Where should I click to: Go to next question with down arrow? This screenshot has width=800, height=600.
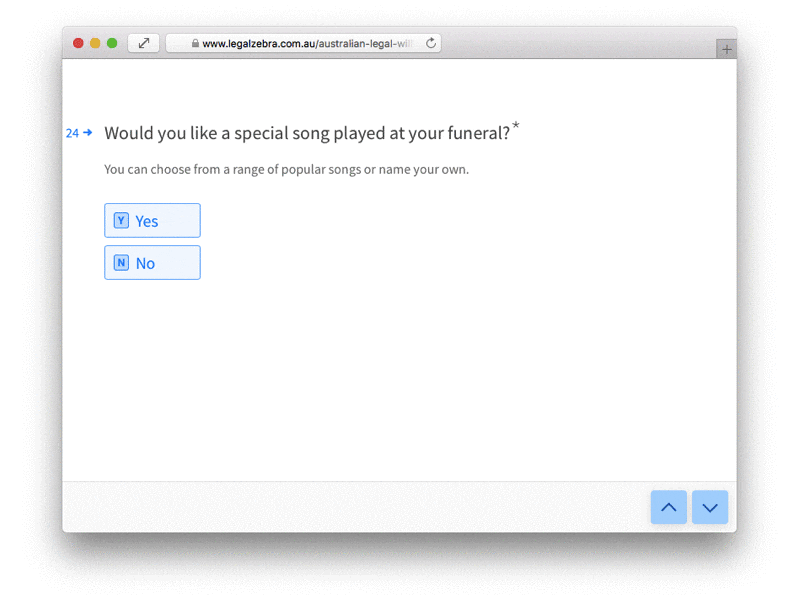[710, 507]
